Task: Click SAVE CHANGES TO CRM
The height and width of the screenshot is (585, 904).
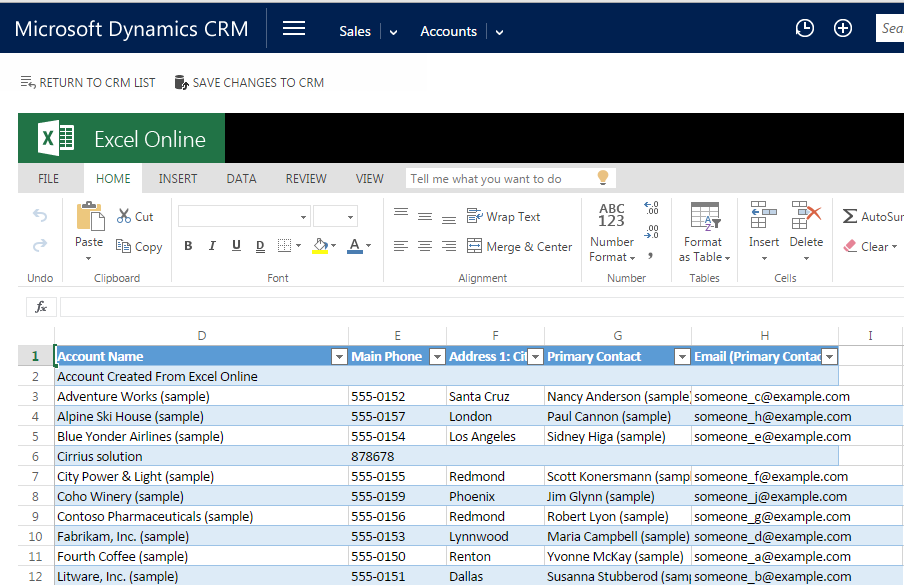Action: click(x=249, y=82)
